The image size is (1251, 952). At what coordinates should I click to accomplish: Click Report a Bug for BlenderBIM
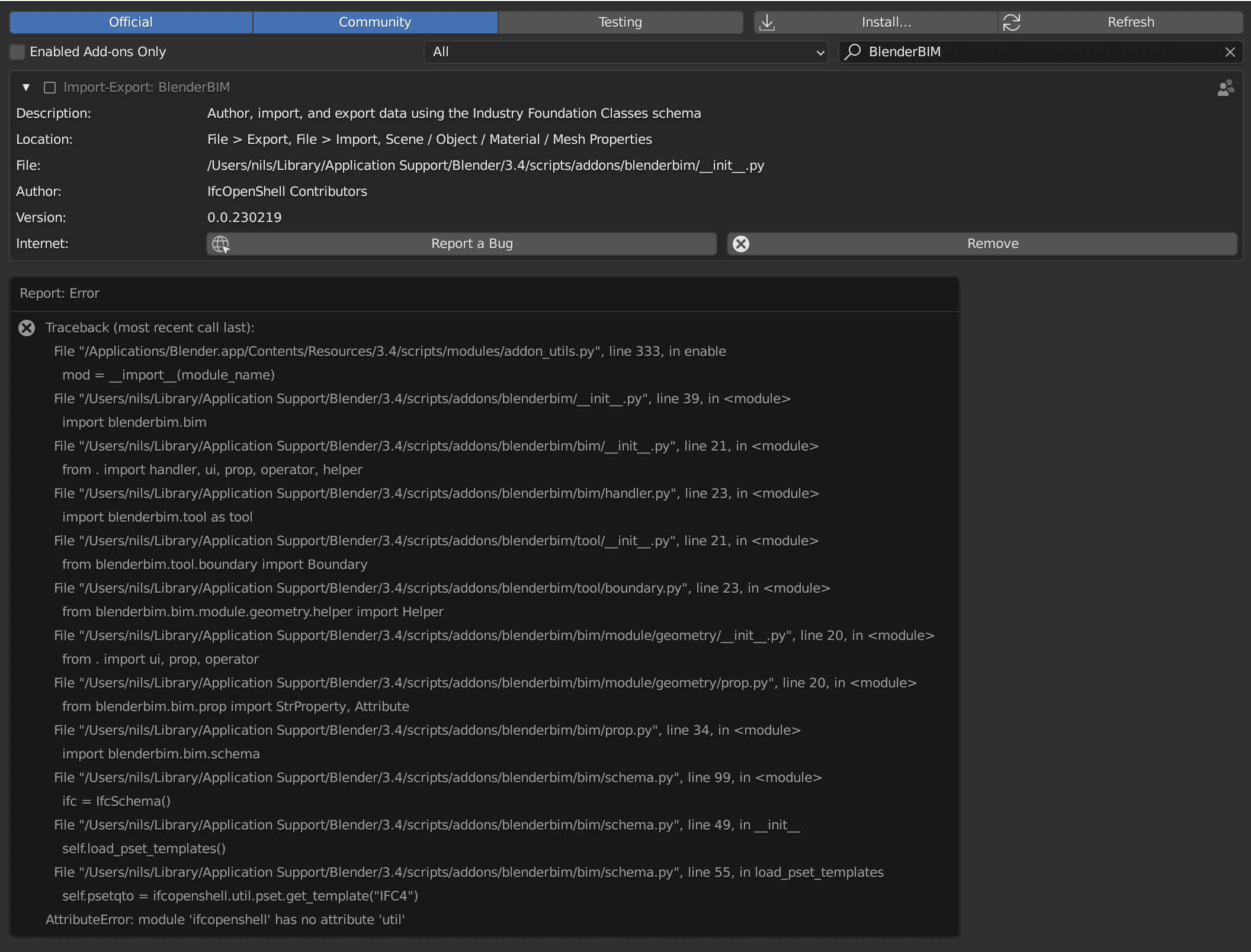pos(472,243)
